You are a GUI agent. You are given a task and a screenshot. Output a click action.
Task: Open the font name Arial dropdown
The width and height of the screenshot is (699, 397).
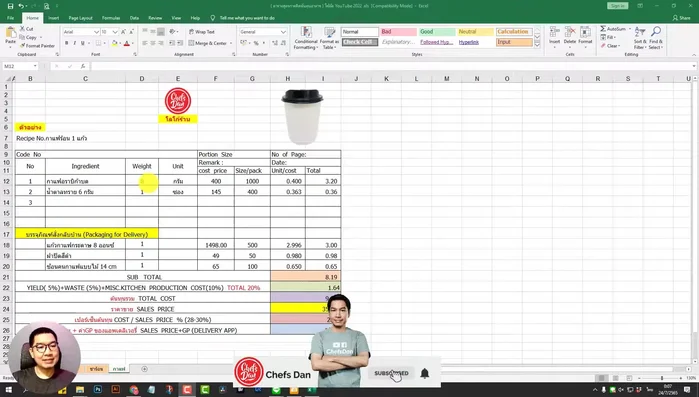click(x=96, y=32)
